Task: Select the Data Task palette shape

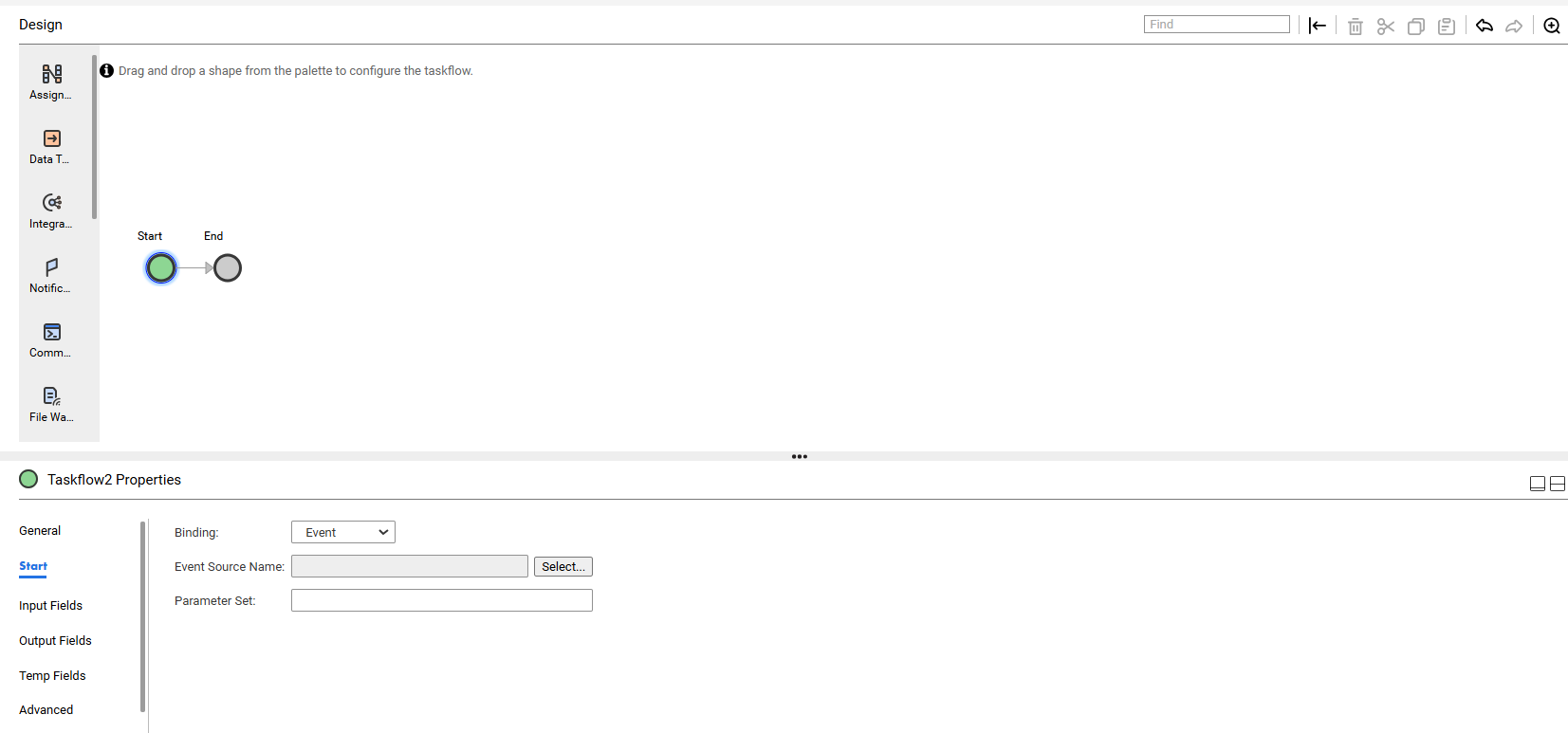Action: [51, 146]
